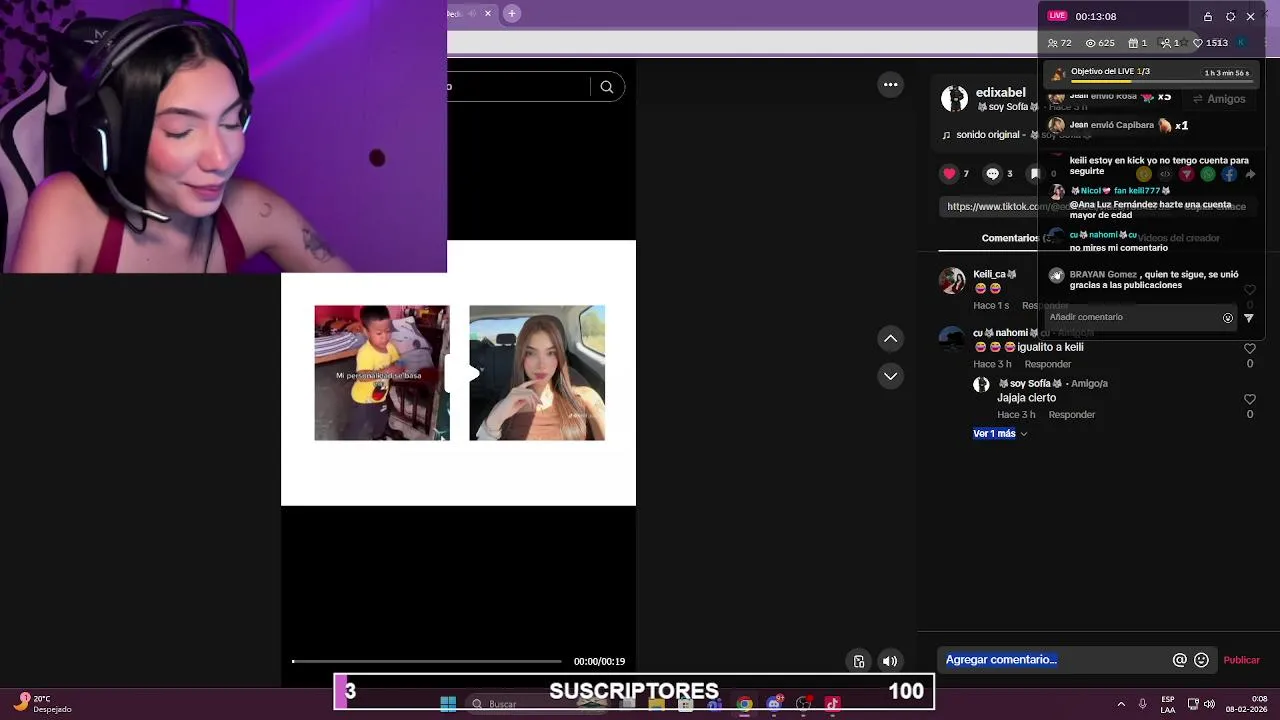Open the ESP LAA keyboard language indicator
This screenshot has width=1280, height=720.
(x=1168, y=704)
